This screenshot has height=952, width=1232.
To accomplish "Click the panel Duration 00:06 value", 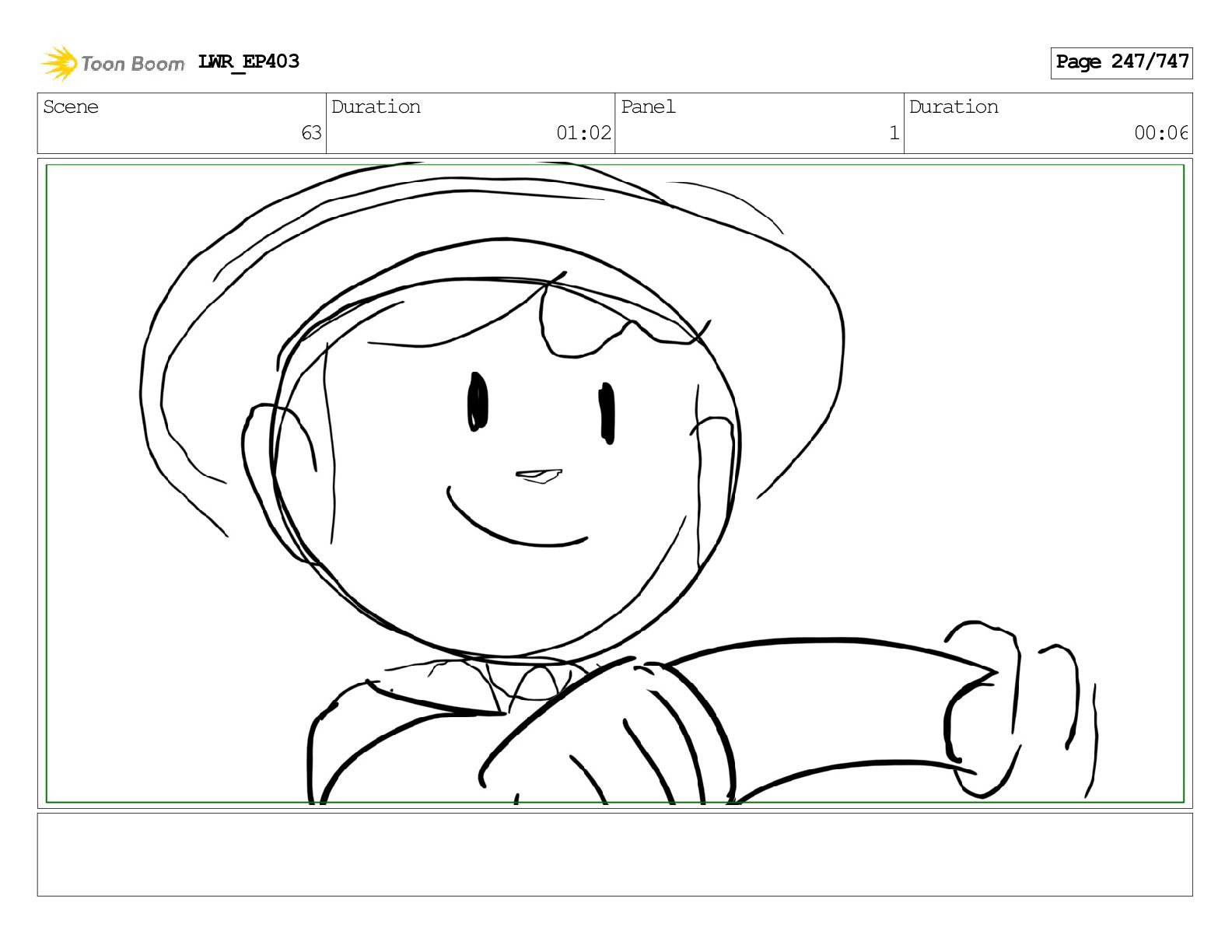I will 1161,133.
